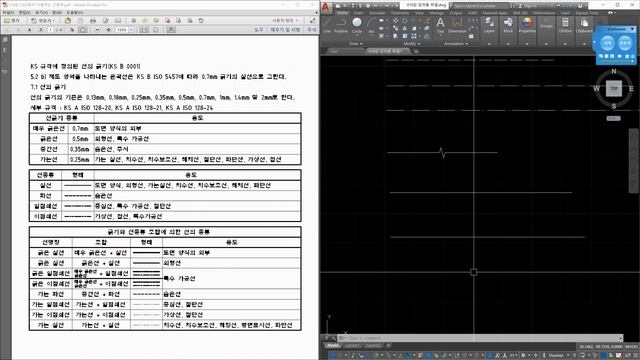Open bookmarks panel in Acrobat sidebar
The height and width of the screenshot is (360, 640).
pyautogui.click(x=5, y=50)
